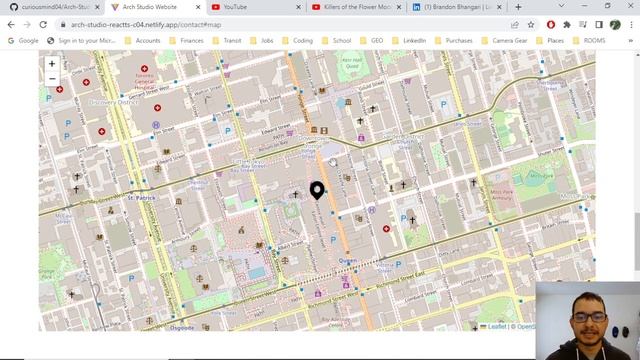Click the webcam video overlay thumbnail
The image size is (640, 360).
coord(588,321)
